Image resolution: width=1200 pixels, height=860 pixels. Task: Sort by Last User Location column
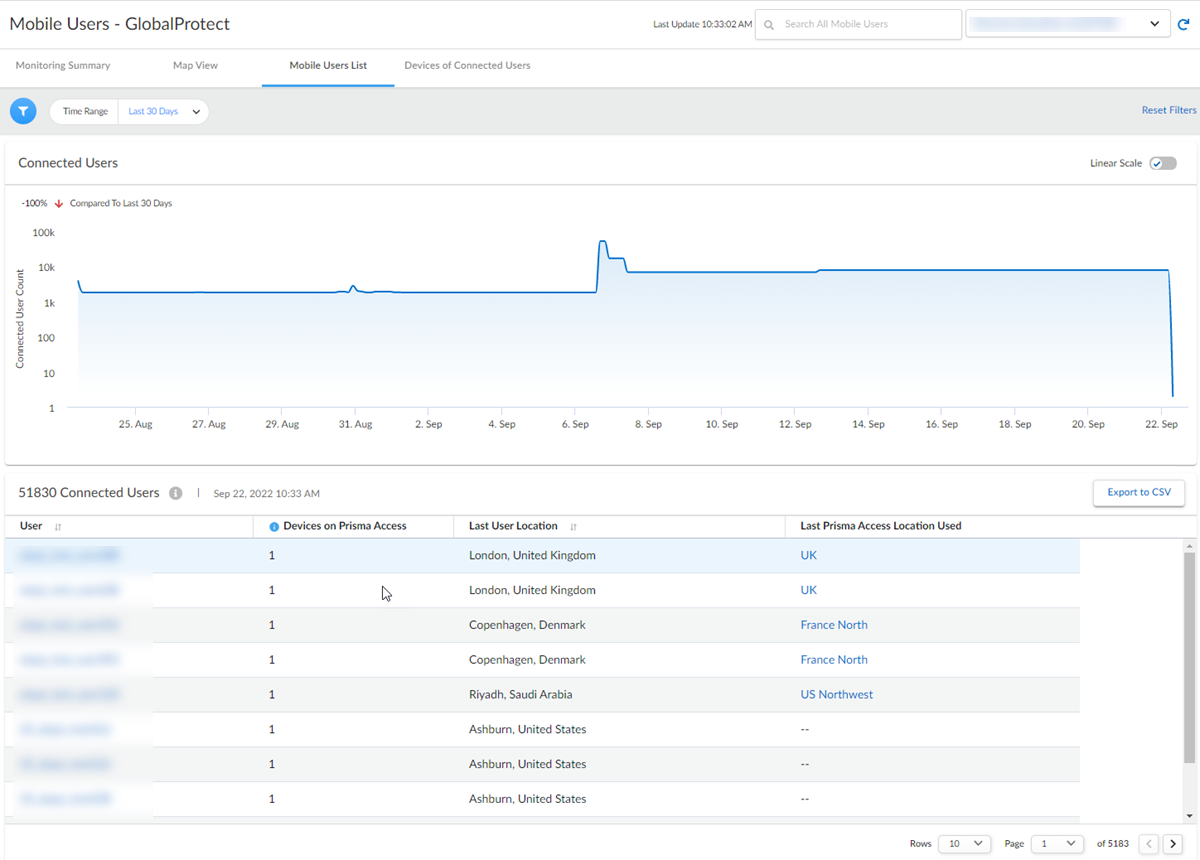pos(574,526)
